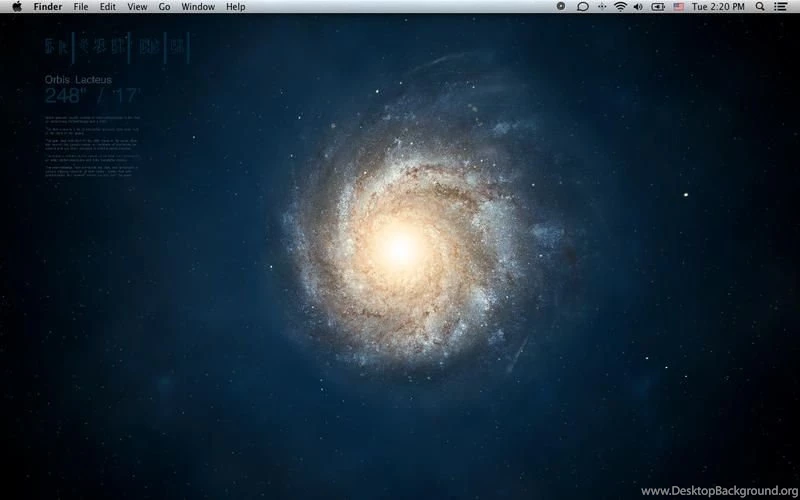The height and width of the screenshot is (500, 800).
Task: Open Spotlight search magnifying glass
Action: (x=762, y=6)
